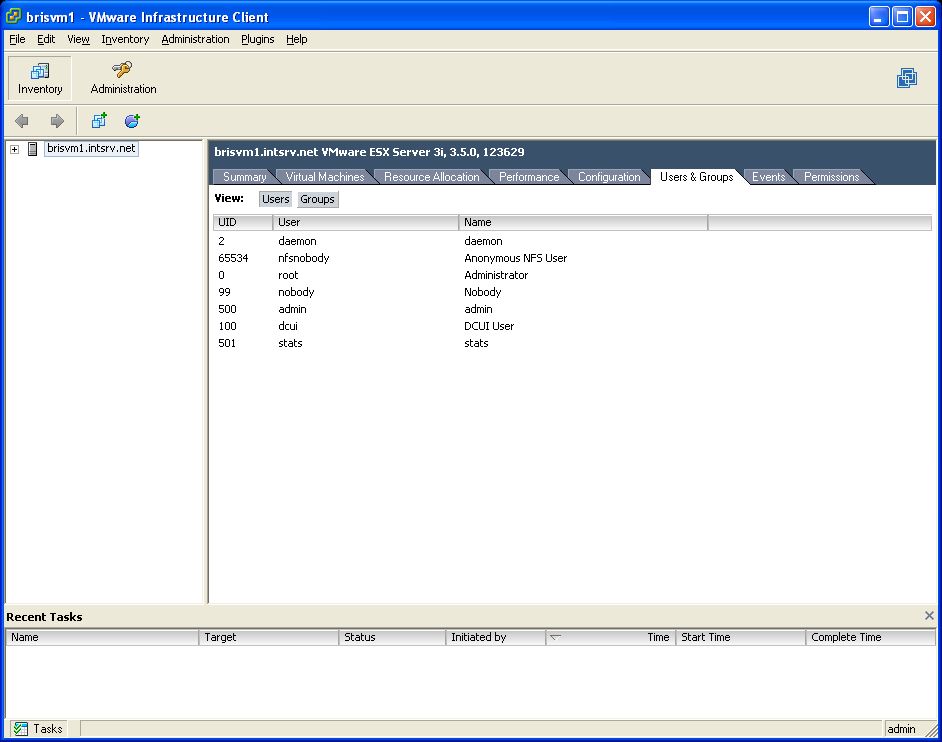Click the VMware logo icon top right
This screenshot has width=942, height=742.
click(x=907, y=78)
